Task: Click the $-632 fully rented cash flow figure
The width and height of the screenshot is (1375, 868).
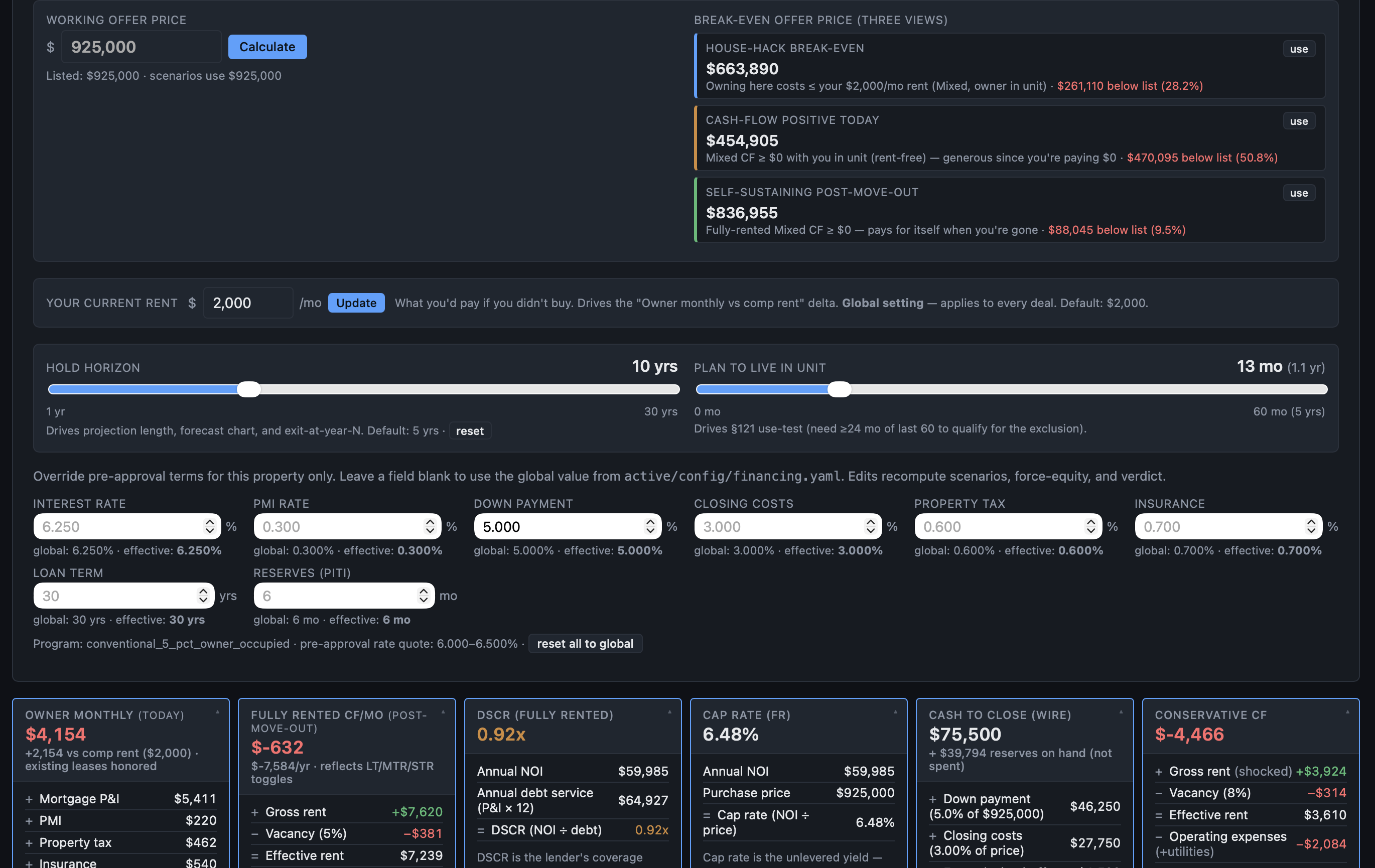Action: point(277,747)
